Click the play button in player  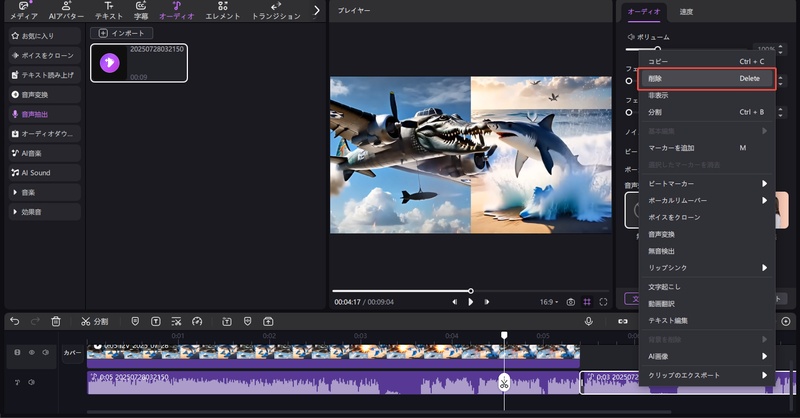(x=470, y=302)
